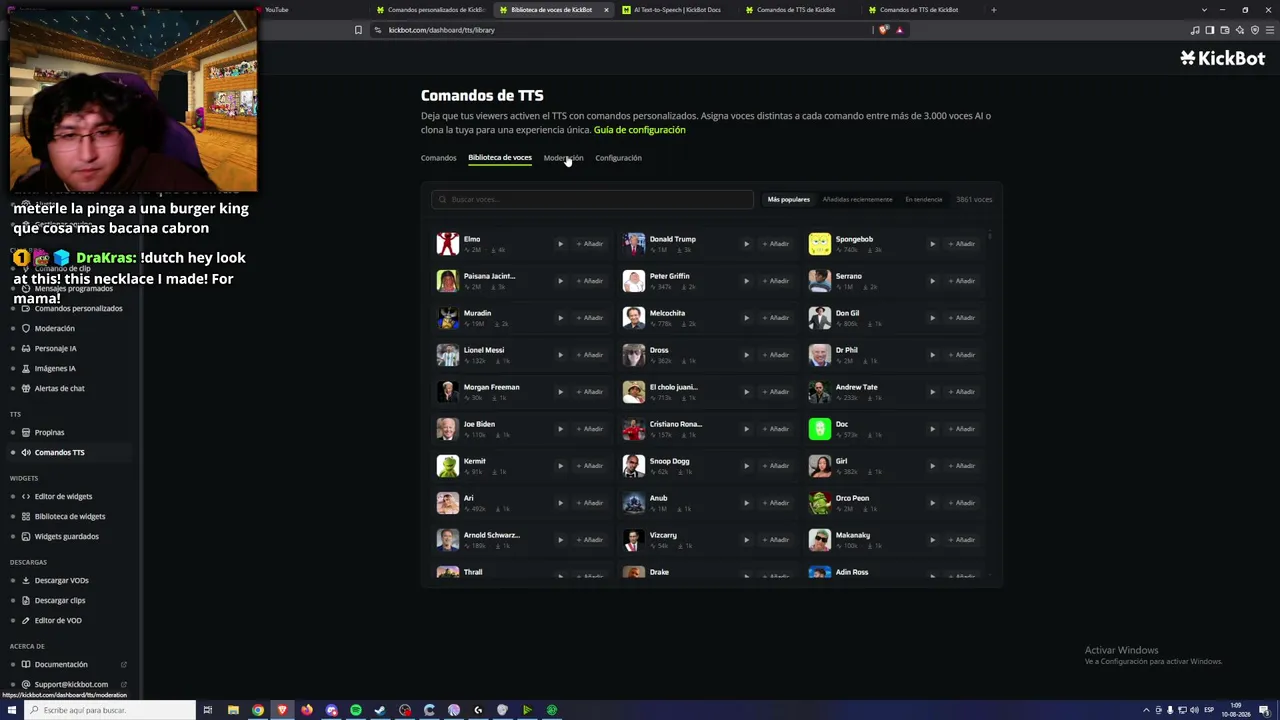Click the bookmark icon in address bar
Image resolution: width=1280 pixels, height=720 pixels.
[358, 30]
